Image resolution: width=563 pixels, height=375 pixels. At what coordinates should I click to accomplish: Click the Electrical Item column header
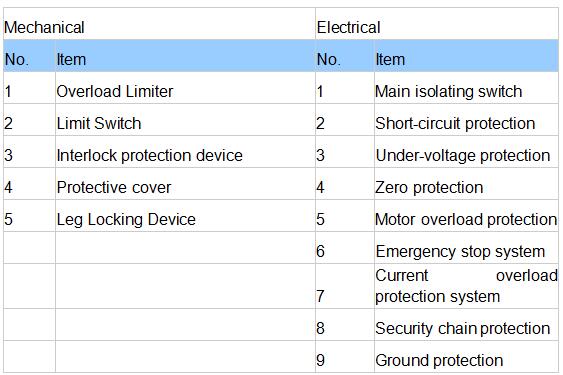(x=466, y=56)
